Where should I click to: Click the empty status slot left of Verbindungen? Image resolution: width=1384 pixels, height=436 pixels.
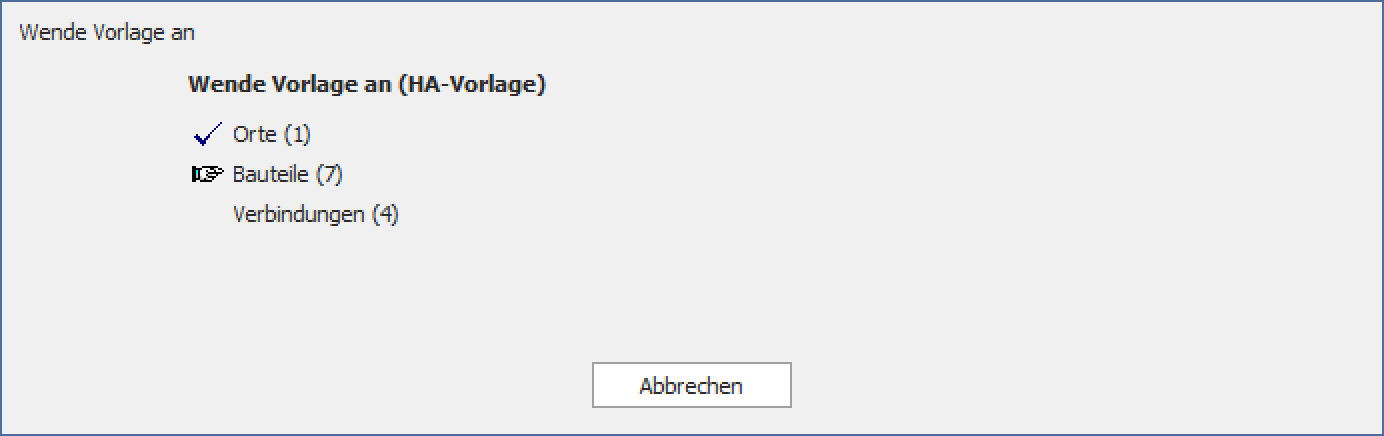(207, 215)
